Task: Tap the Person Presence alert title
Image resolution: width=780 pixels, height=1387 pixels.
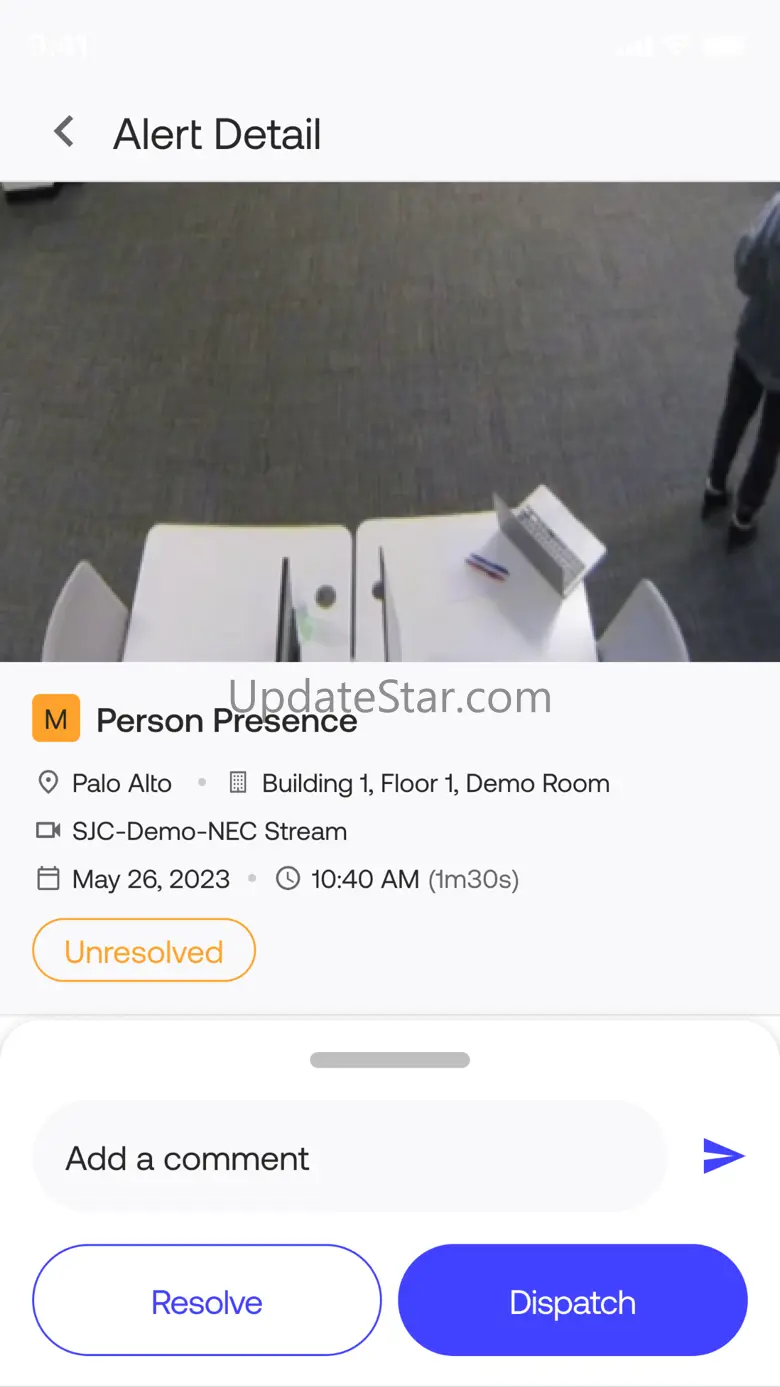Action: (x=227, y=720)
